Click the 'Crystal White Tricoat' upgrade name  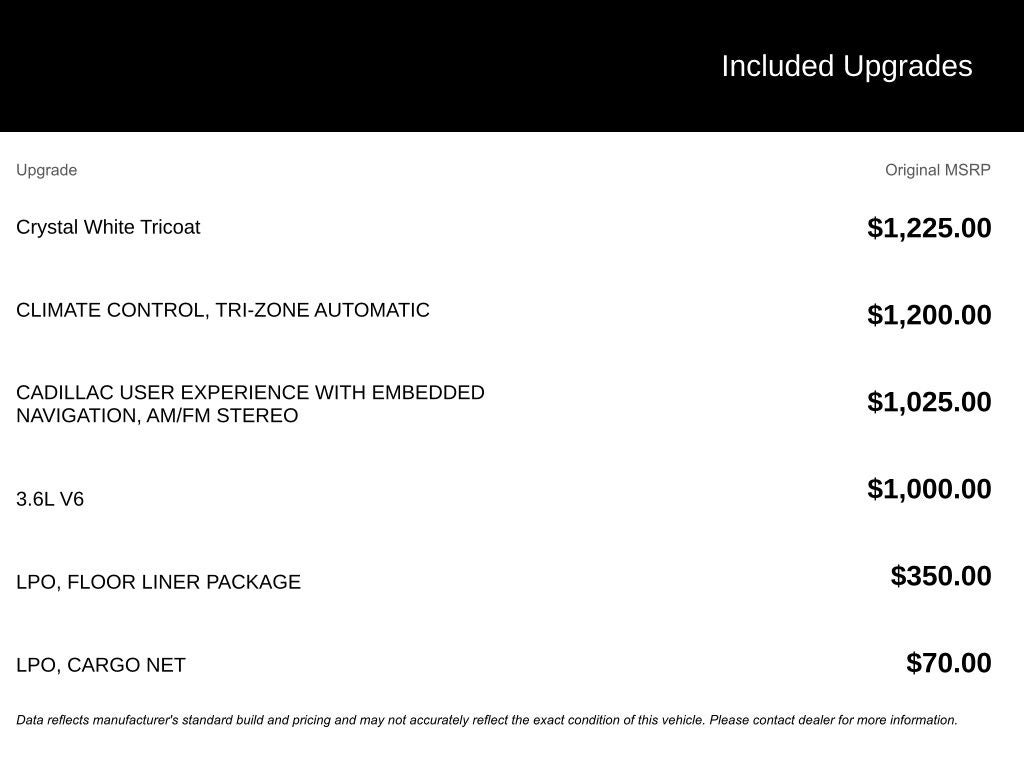[108, 227]
